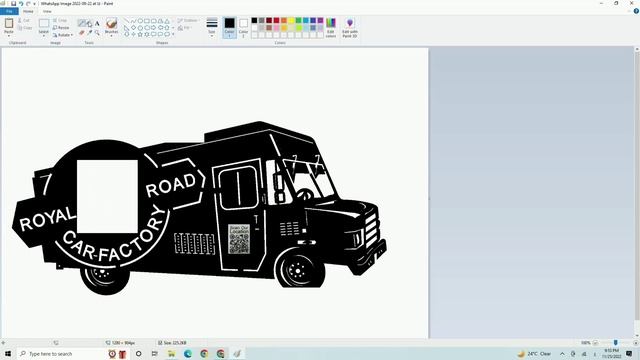This screenshot has width=640, height=360.
Task: Pick the red color swatch
Action: coord(276,20)
